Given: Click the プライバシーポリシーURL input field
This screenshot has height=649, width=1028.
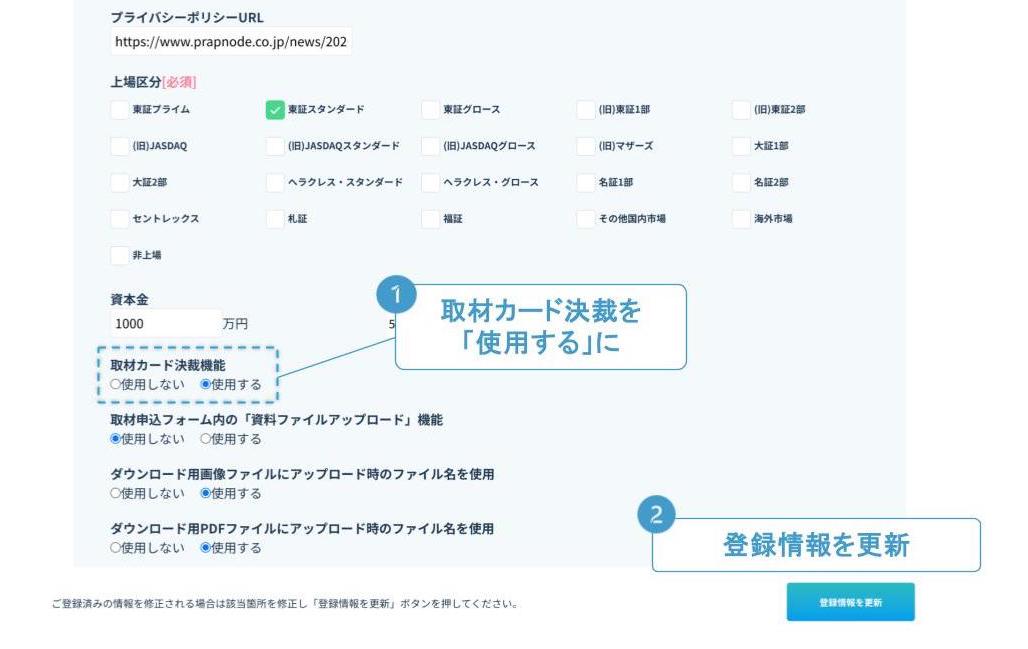Looking at the screenshot, I should pyautogui.click(x=231, y=43).
